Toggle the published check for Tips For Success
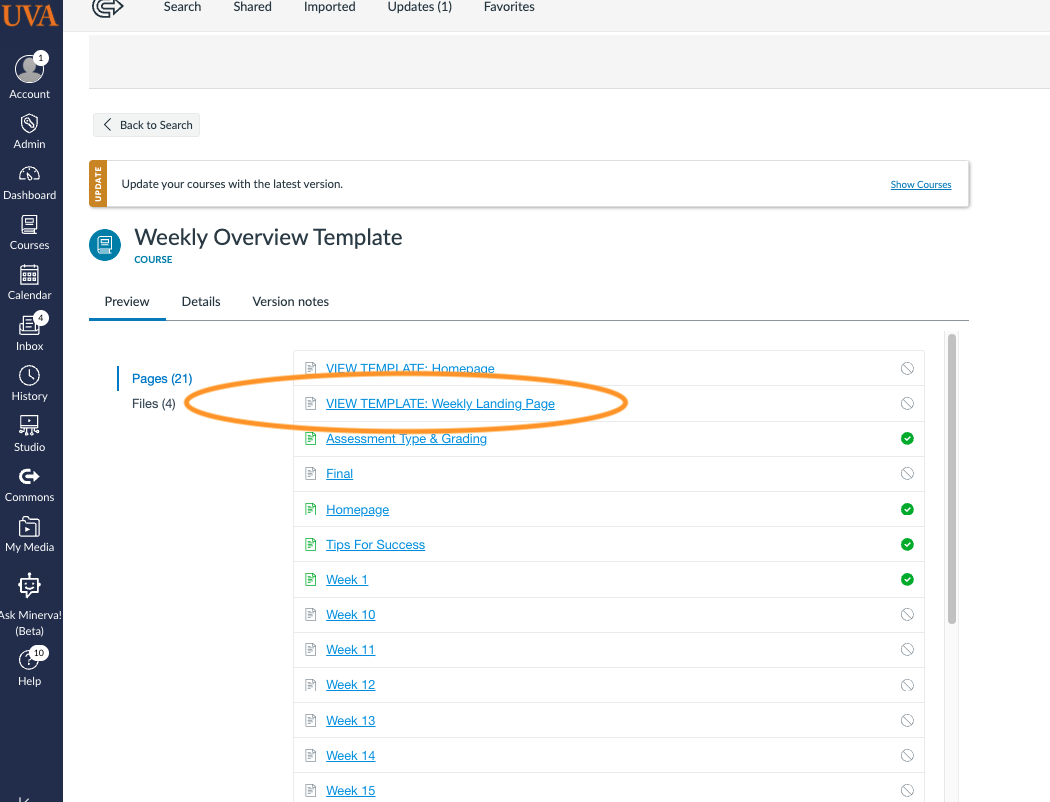 pos(907,544)
